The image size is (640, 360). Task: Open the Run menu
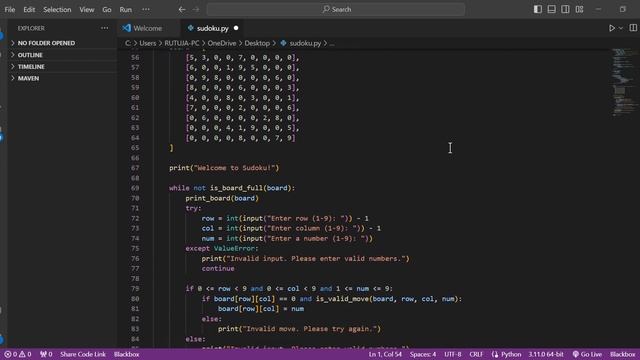(126, 9)
